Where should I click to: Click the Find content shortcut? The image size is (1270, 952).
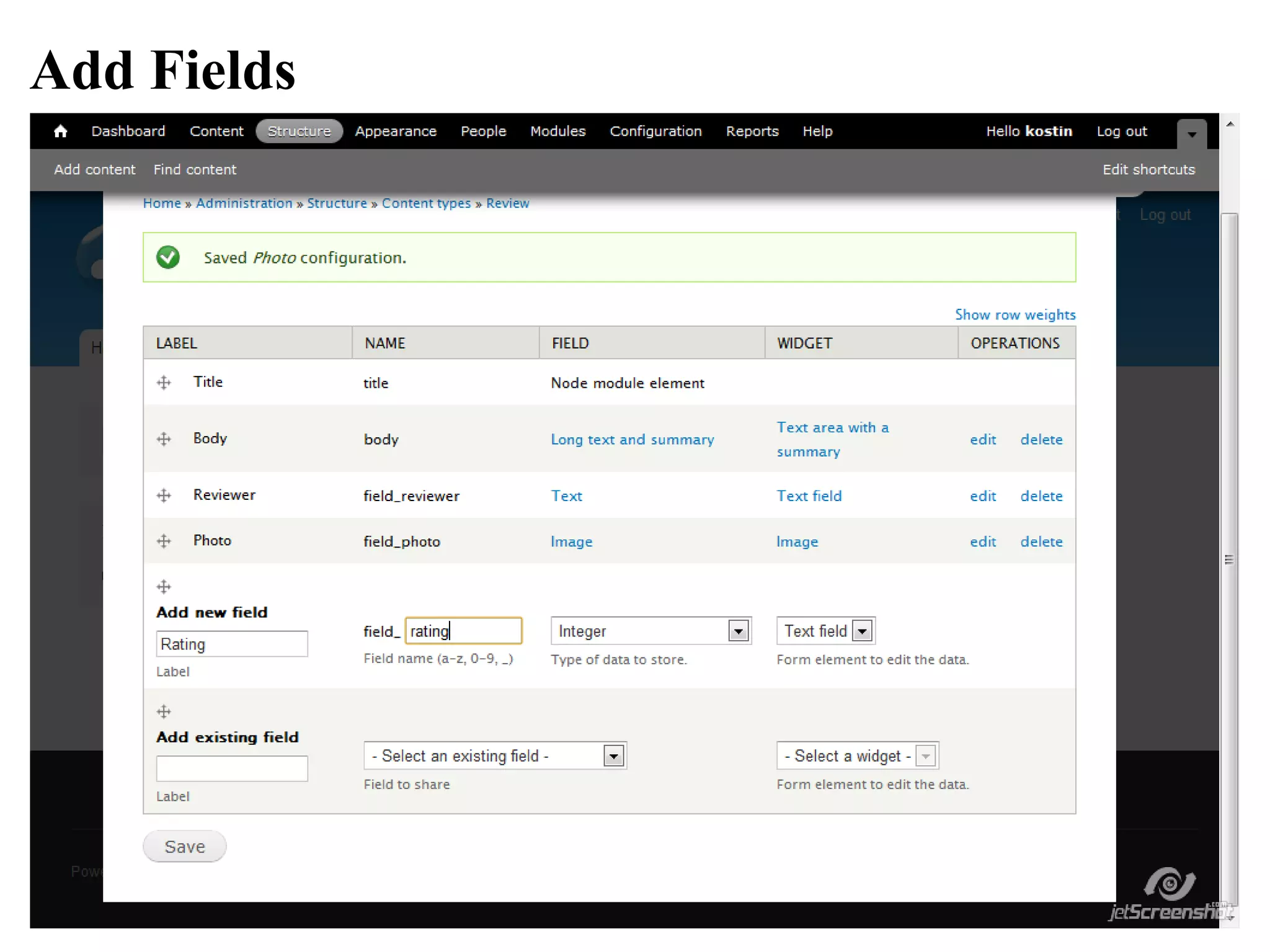(195, 170)
